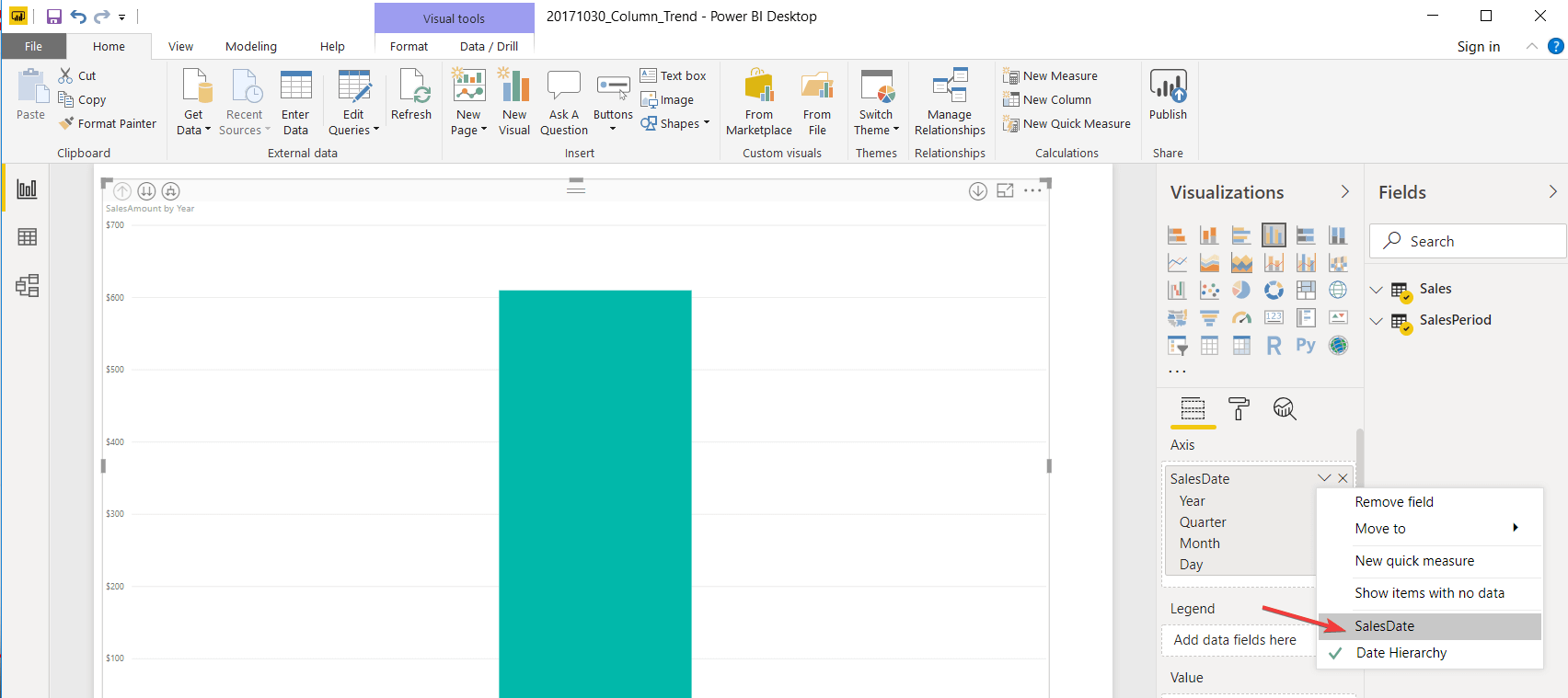Click Drill Up arrow on the visual

coord(122,191)
